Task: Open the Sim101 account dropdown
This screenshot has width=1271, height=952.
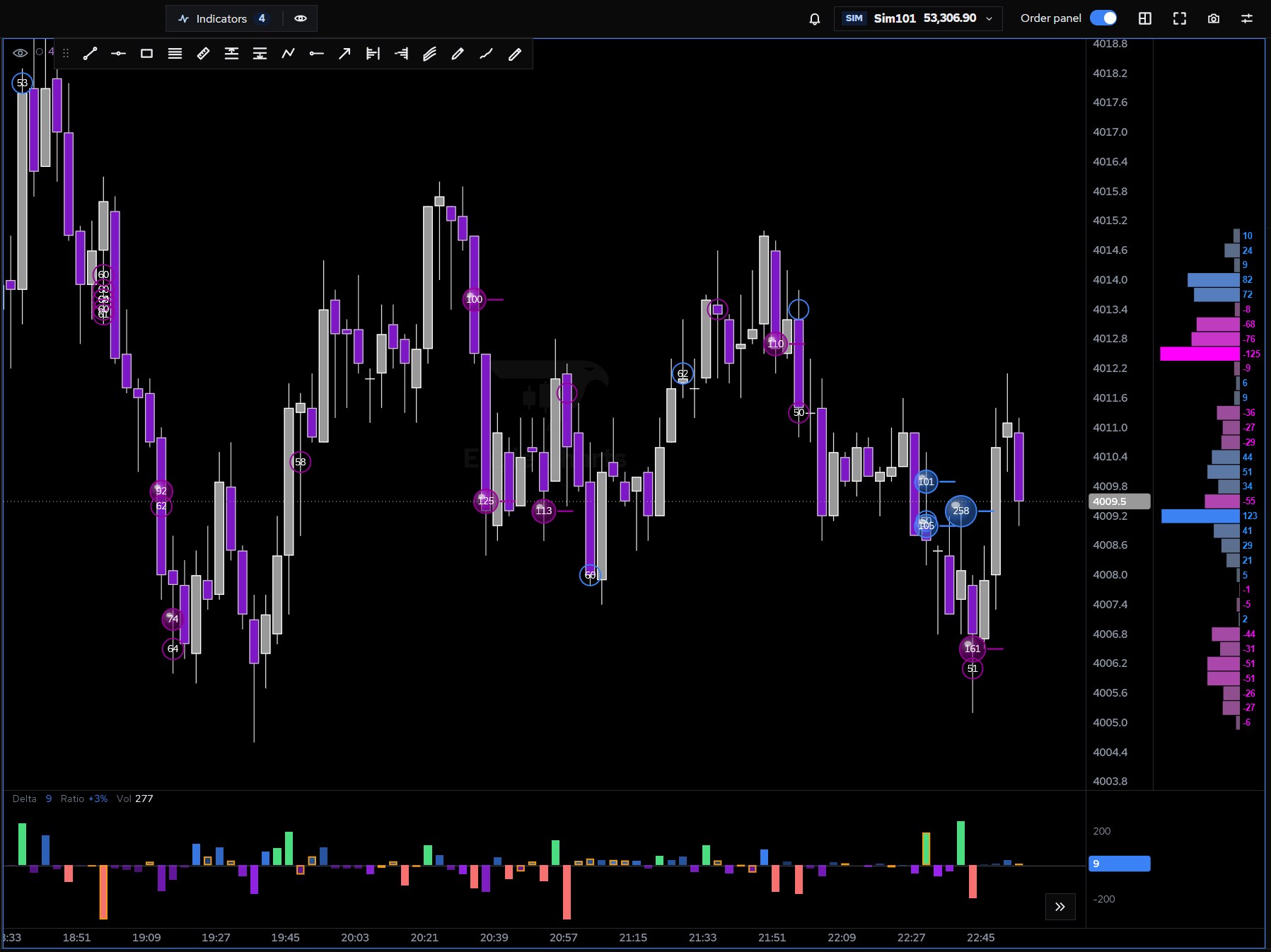Action: tap(918, 18)
